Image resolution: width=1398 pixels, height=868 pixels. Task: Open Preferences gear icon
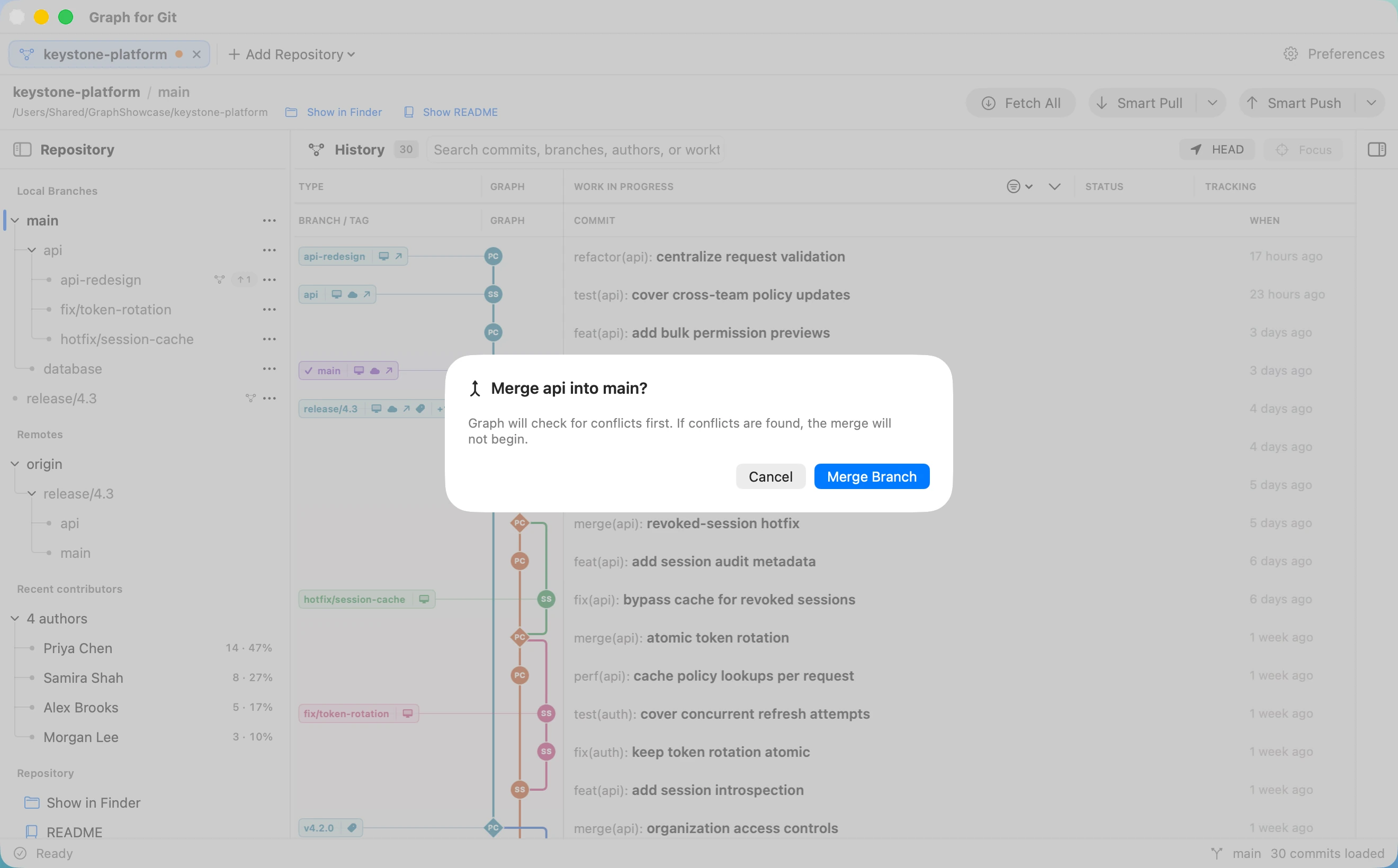tap(1291, 54)
